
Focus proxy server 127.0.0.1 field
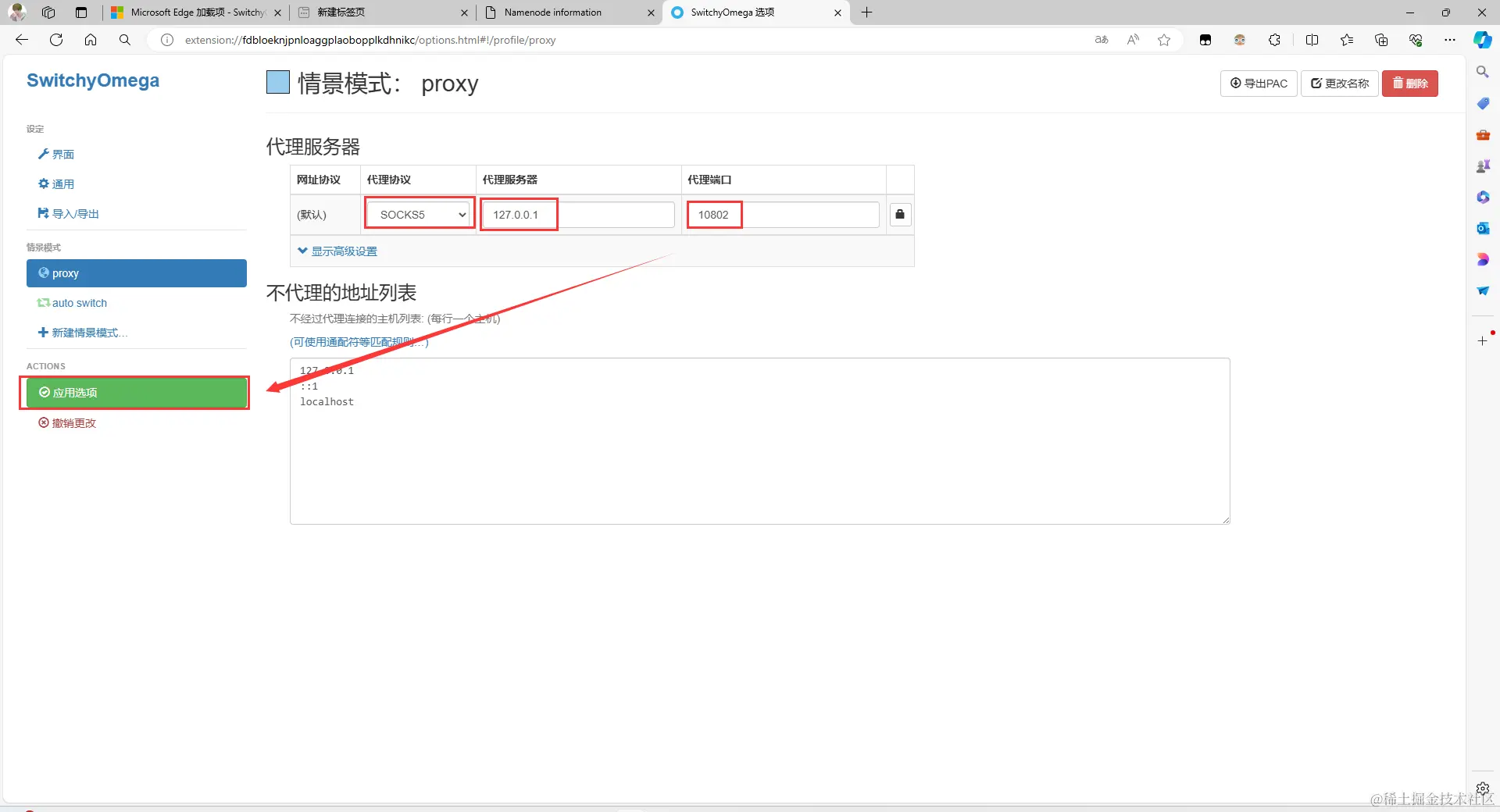click(x=578, y=215)
